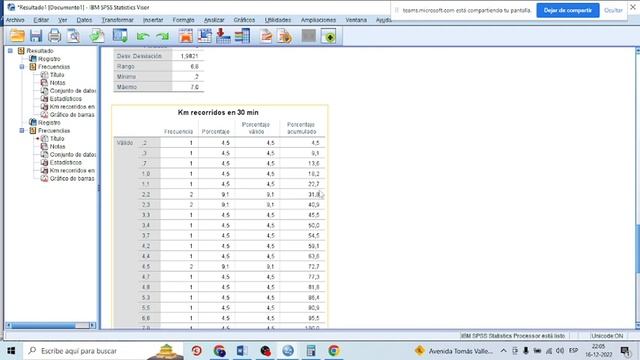
Task: Click the Unicode:ON status bar entry
Action: (x=607, y=336)
